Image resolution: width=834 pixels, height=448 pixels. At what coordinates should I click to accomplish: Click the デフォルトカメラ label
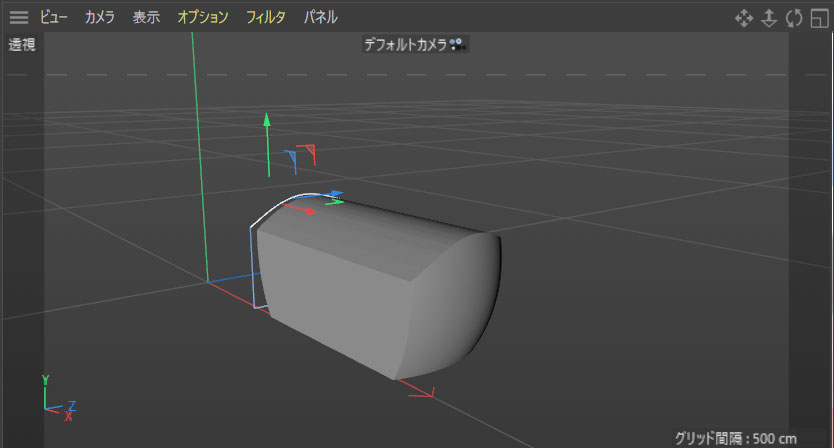pos(405,44)
